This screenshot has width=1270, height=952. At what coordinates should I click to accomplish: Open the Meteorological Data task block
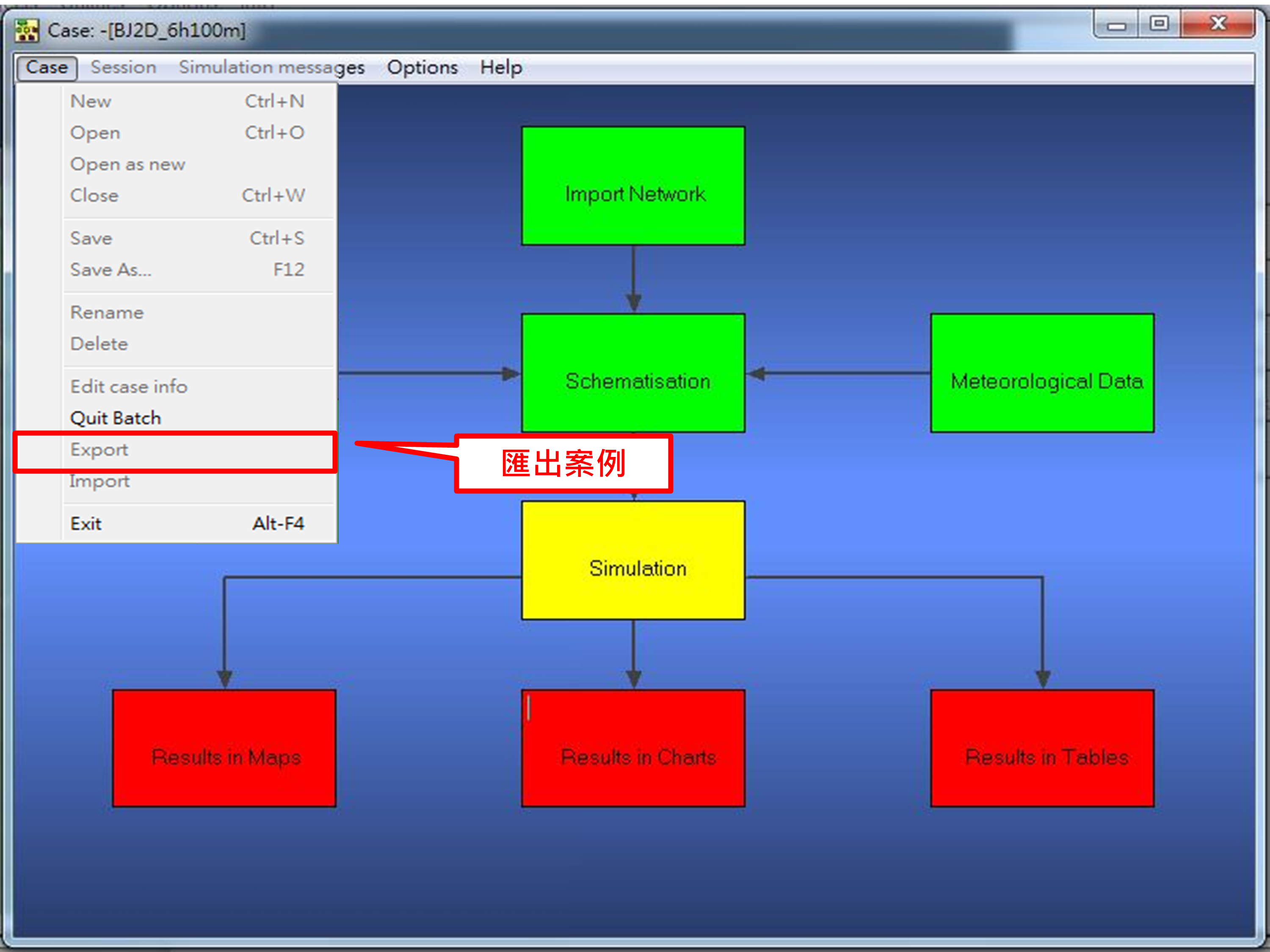click(1042, 373)
